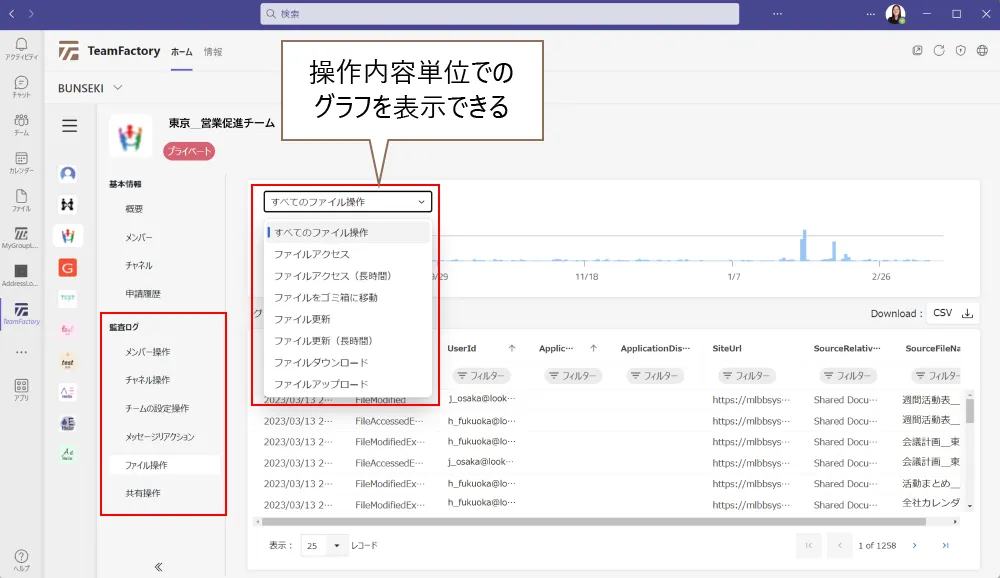Open the records-per-page dropdown showing 25
This screenshot has width=1000, height=578.
click(325, 546)
